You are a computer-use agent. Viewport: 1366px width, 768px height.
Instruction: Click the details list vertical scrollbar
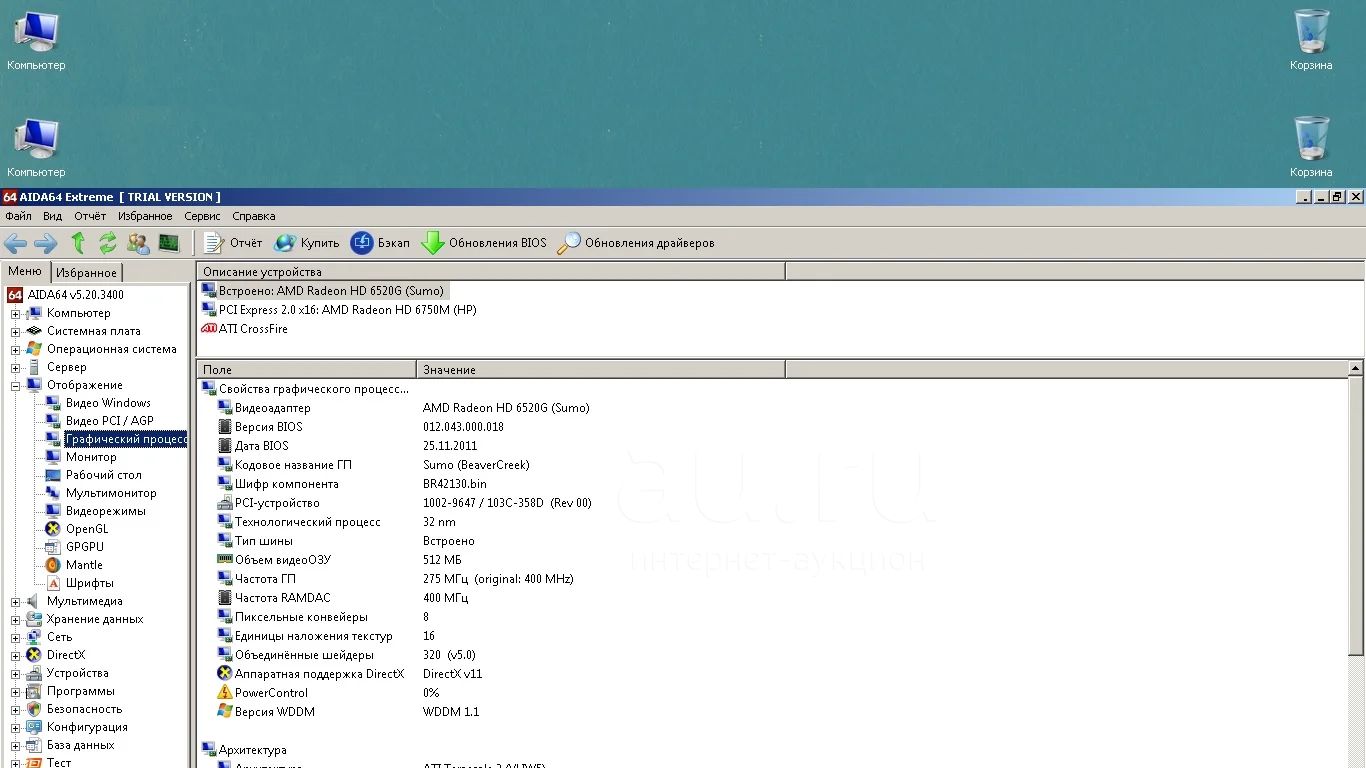[1356, 516]
